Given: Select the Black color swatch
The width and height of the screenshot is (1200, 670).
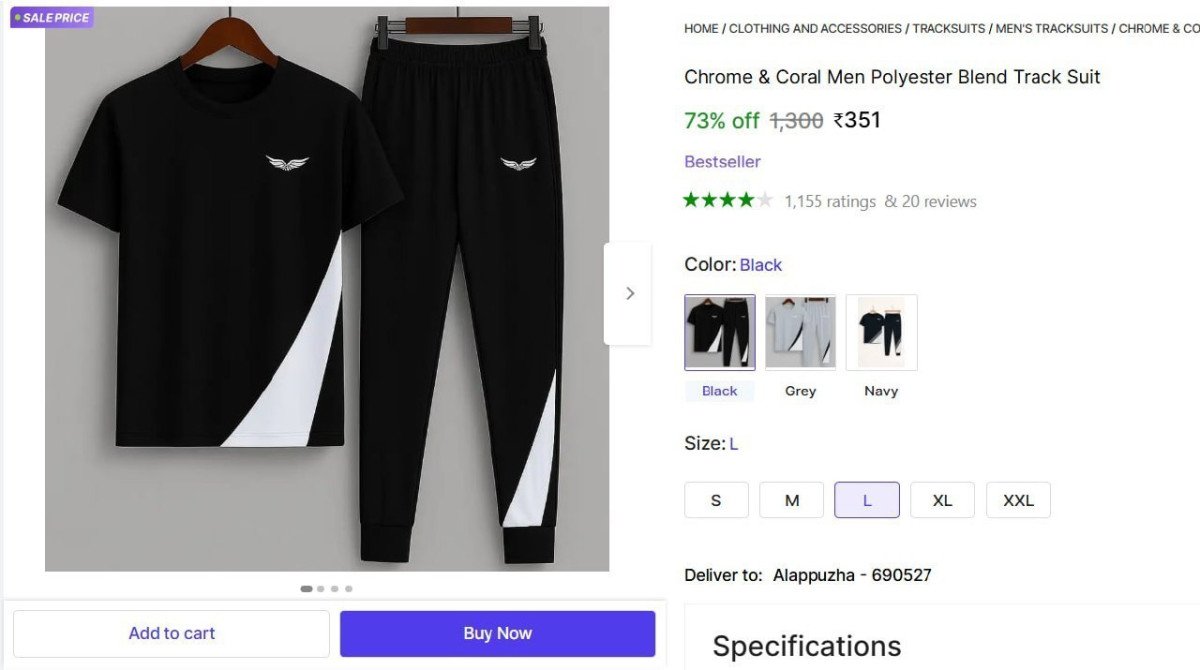Looking at the screenshot, I should 719,332.
